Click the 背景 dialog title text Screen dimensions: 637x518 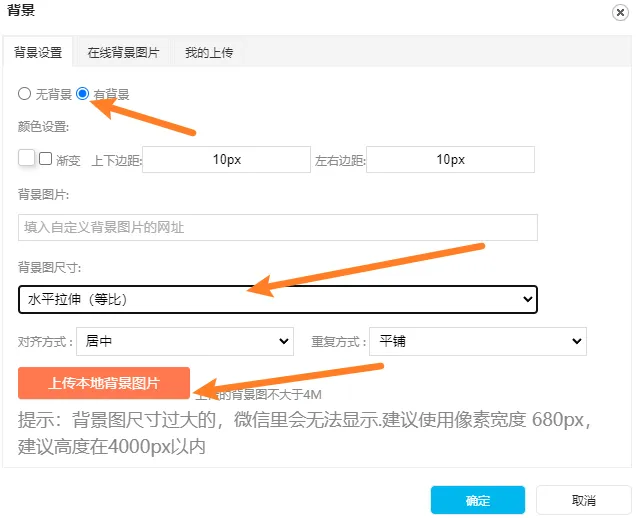pos(21,10)
